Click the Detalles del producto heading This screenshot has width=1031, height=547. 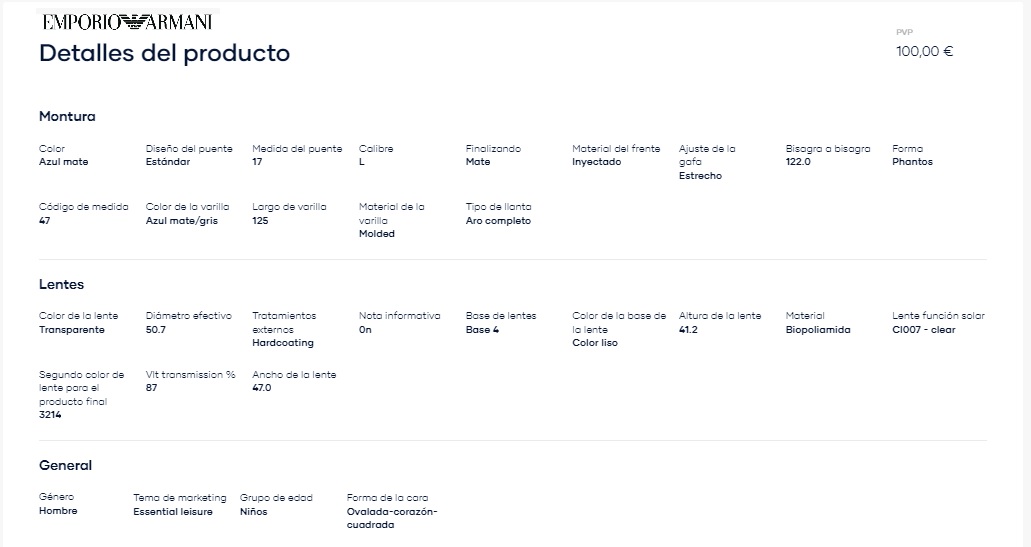click(x=164, y=53)
